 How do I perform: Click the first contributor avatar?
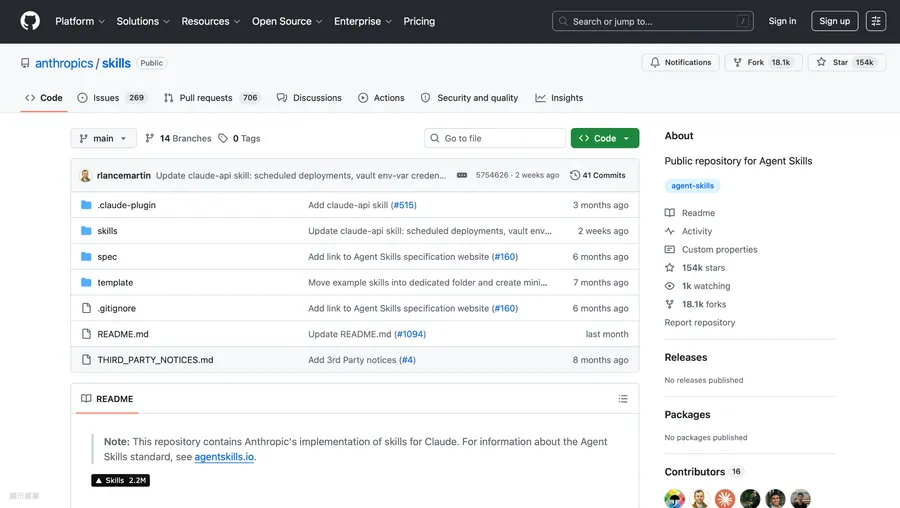(x=675, y=499)
